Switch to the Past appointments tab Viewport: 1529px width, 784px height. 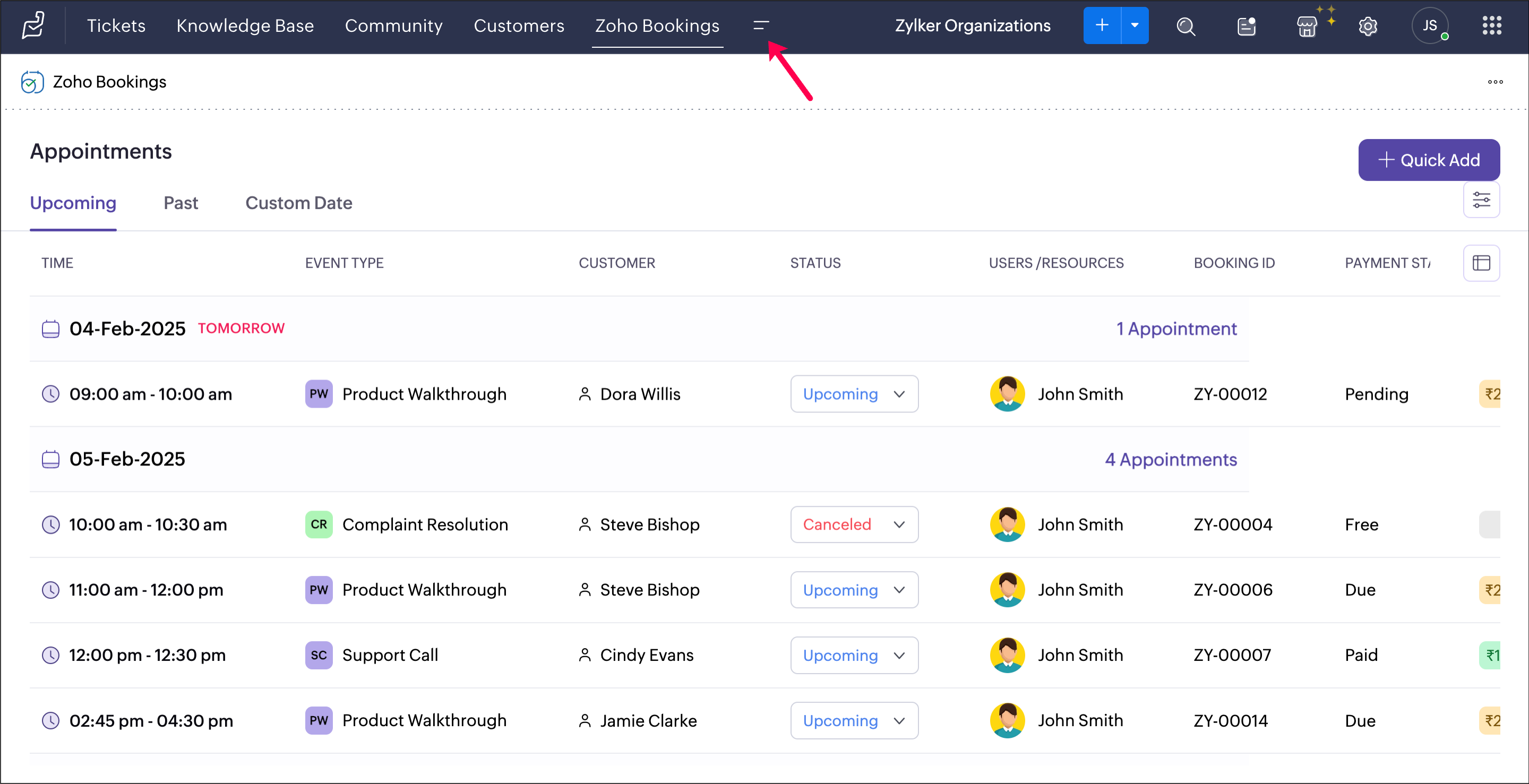coord(181,203)
